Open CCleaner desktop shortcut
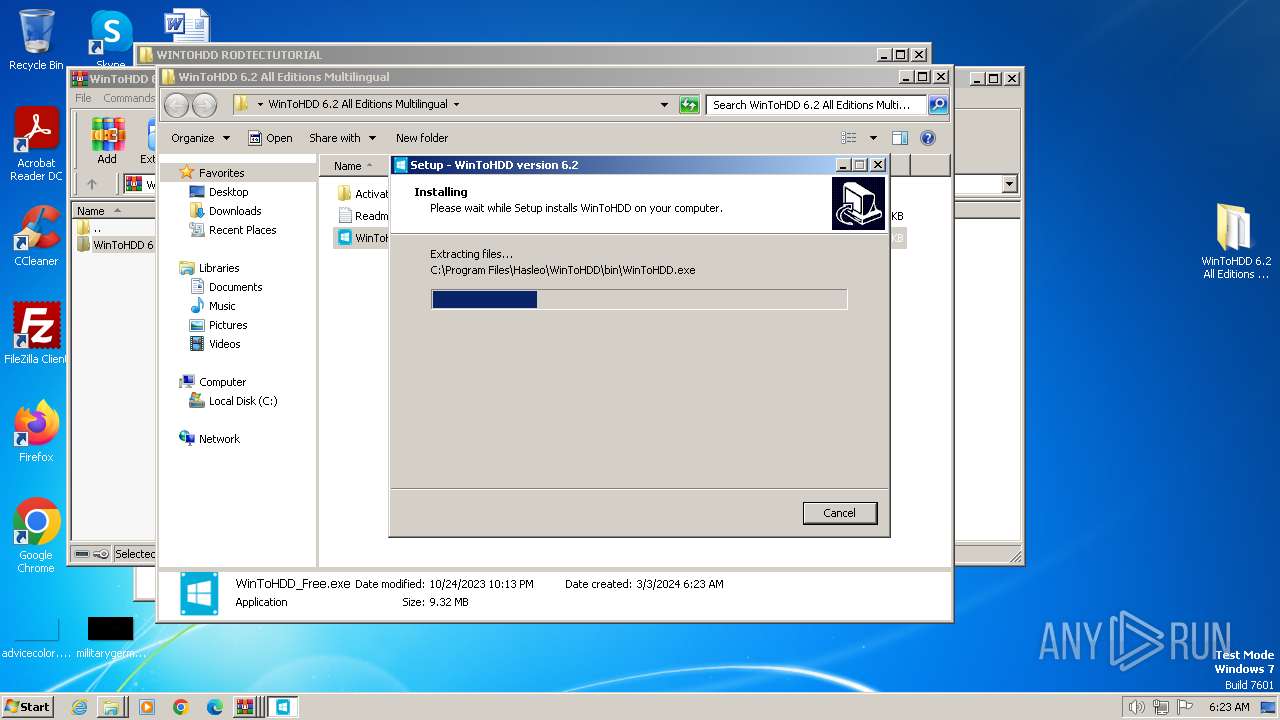The image size is (1280, 720). tap(36, 235)
